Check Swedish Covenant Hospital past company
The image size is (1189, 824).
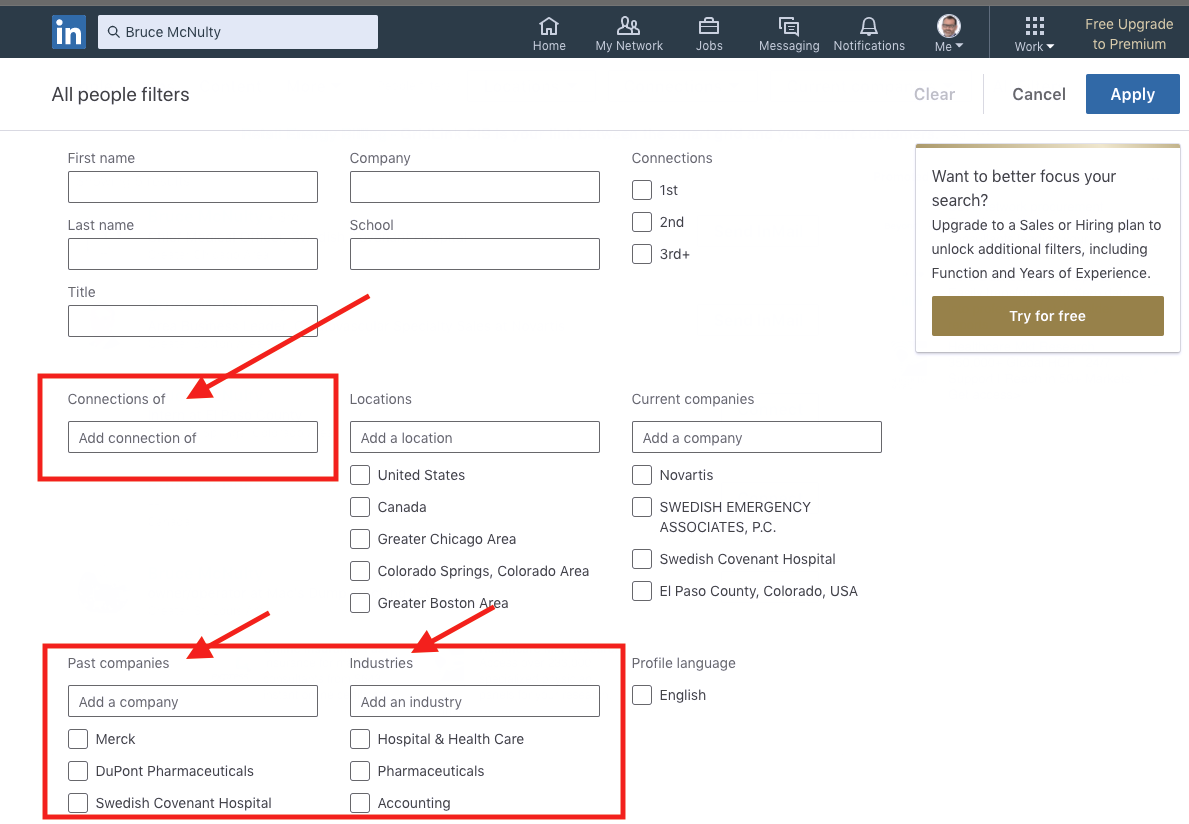tap(78, 802)
